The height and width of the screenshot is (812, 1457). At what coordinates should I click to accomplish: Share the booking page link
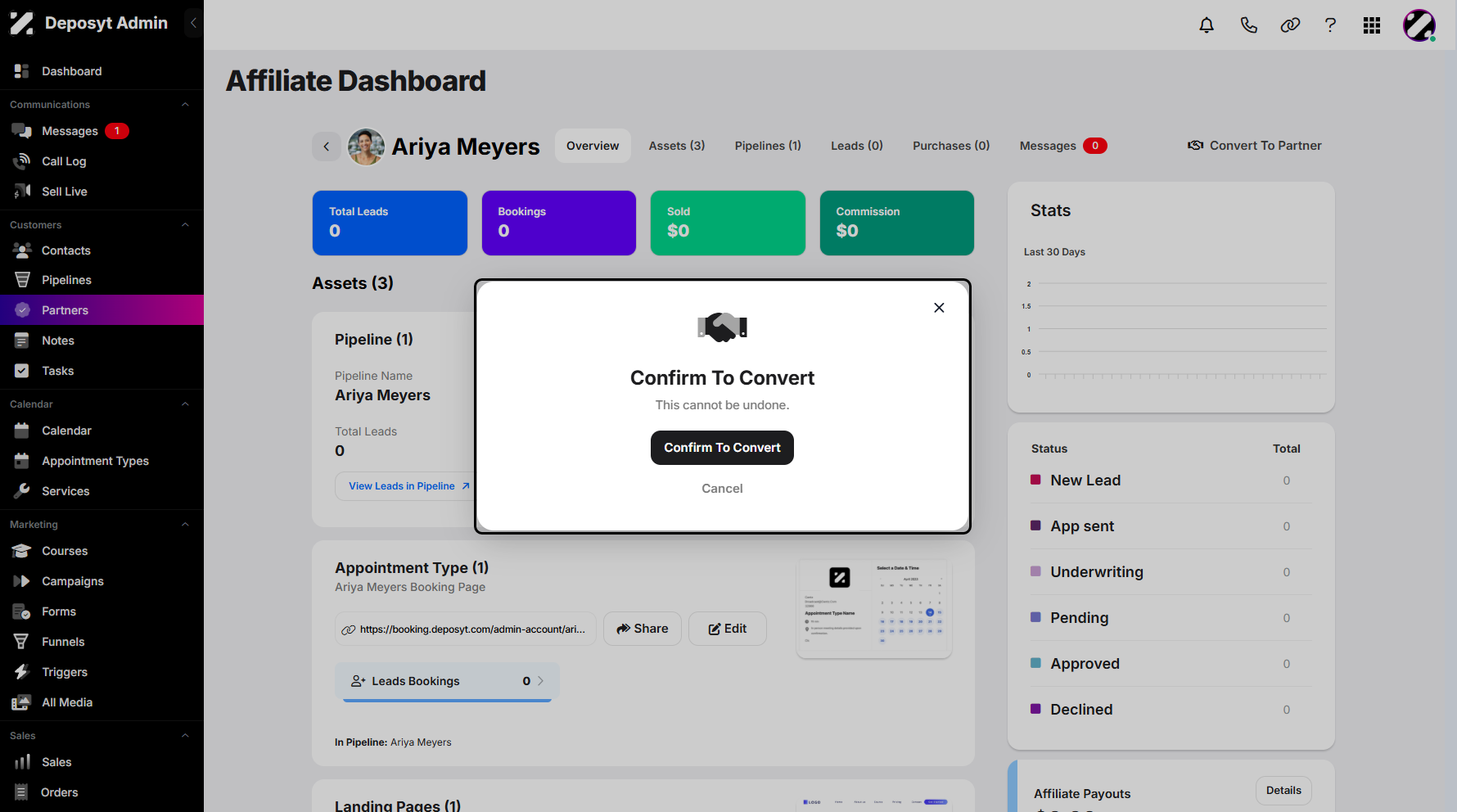point(643,629)
